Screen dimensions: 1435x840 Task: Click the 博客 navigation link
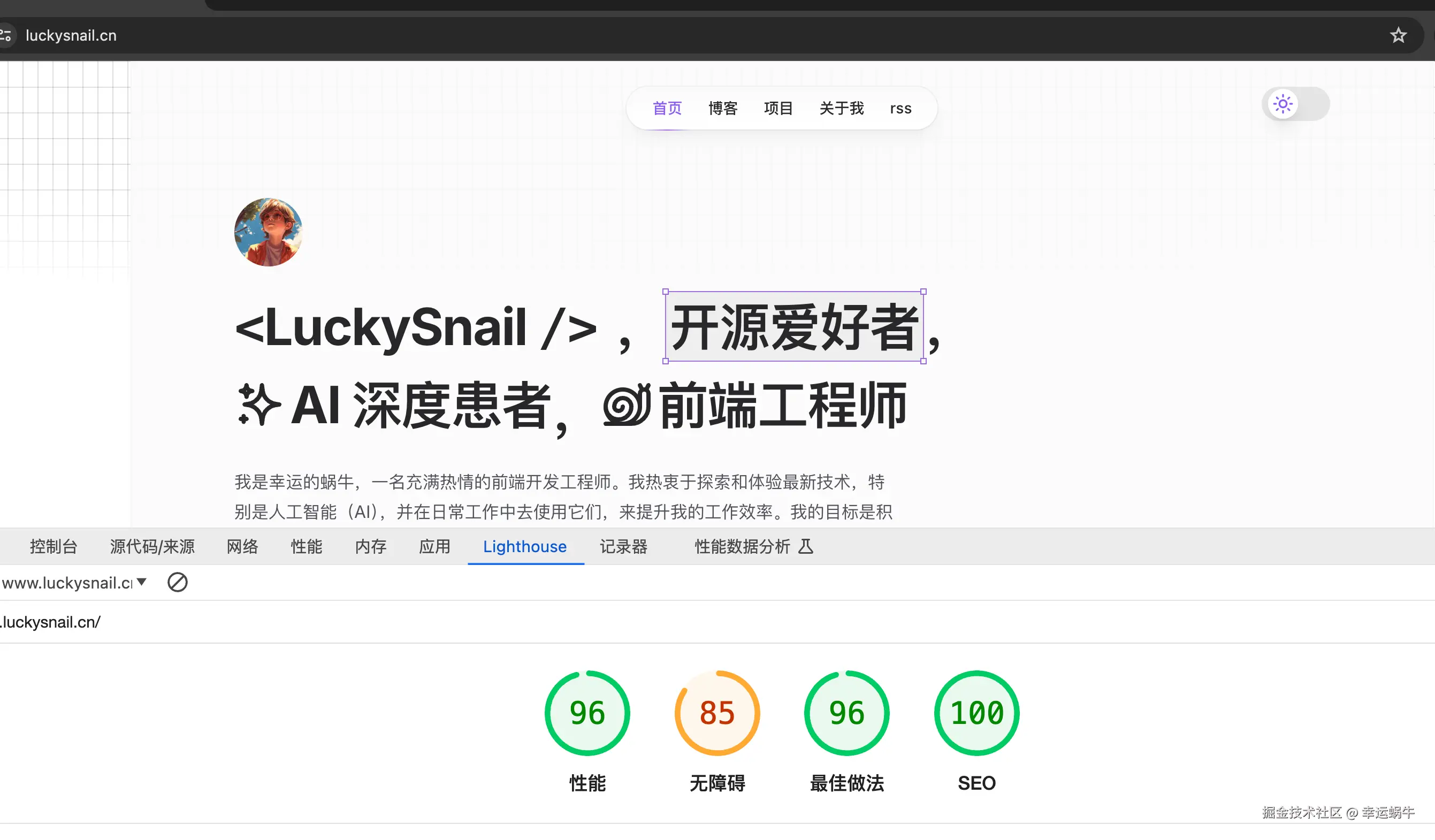[x=723, y=108]
